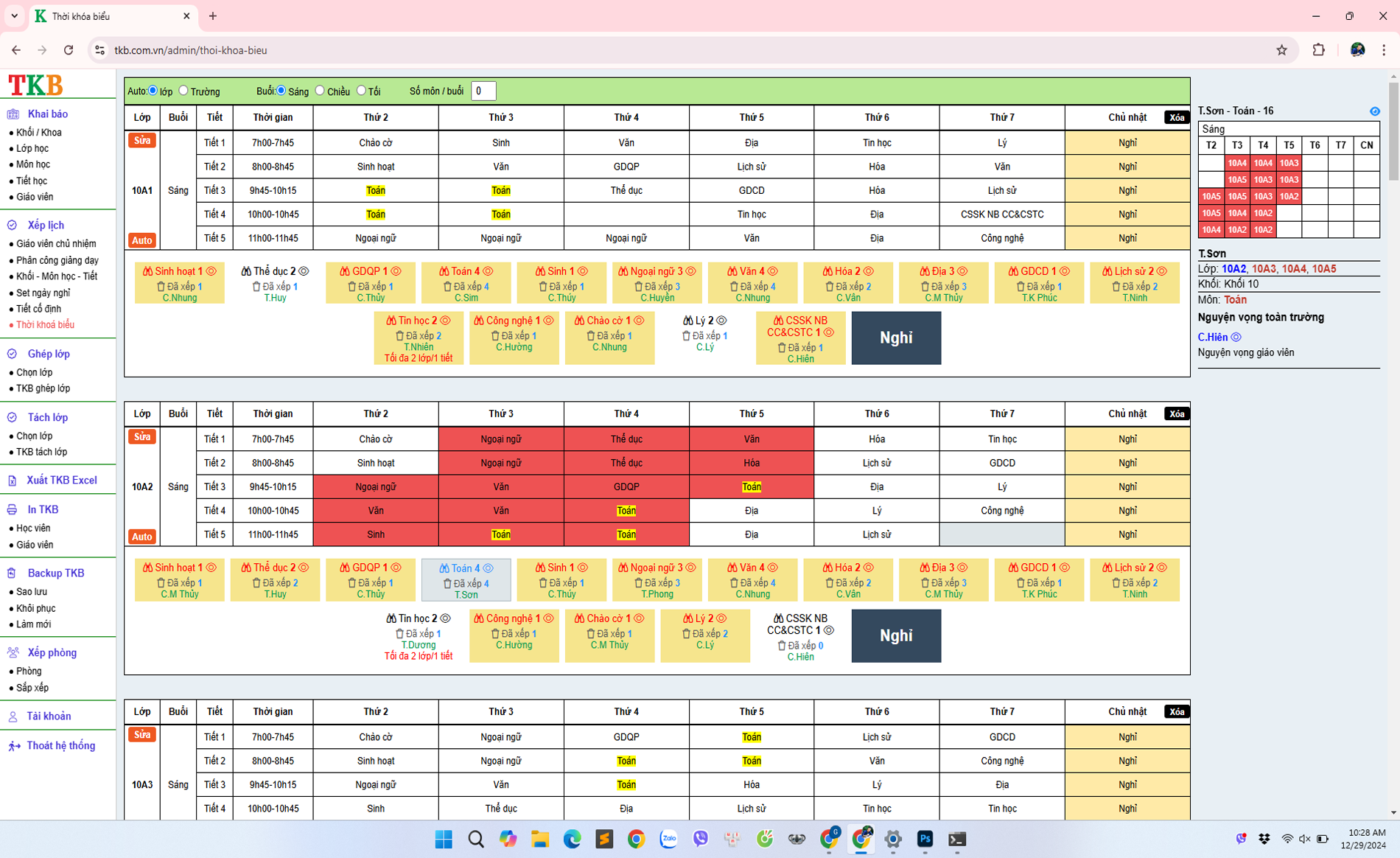Click the blue eye icon beside T.Sơn header
The image size is (1400, 858).
1374,111
